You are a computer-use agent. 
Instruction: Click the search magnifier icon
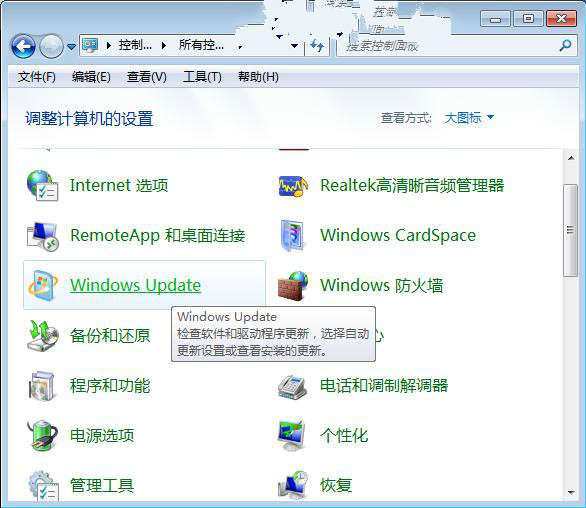tap(565, 46)
